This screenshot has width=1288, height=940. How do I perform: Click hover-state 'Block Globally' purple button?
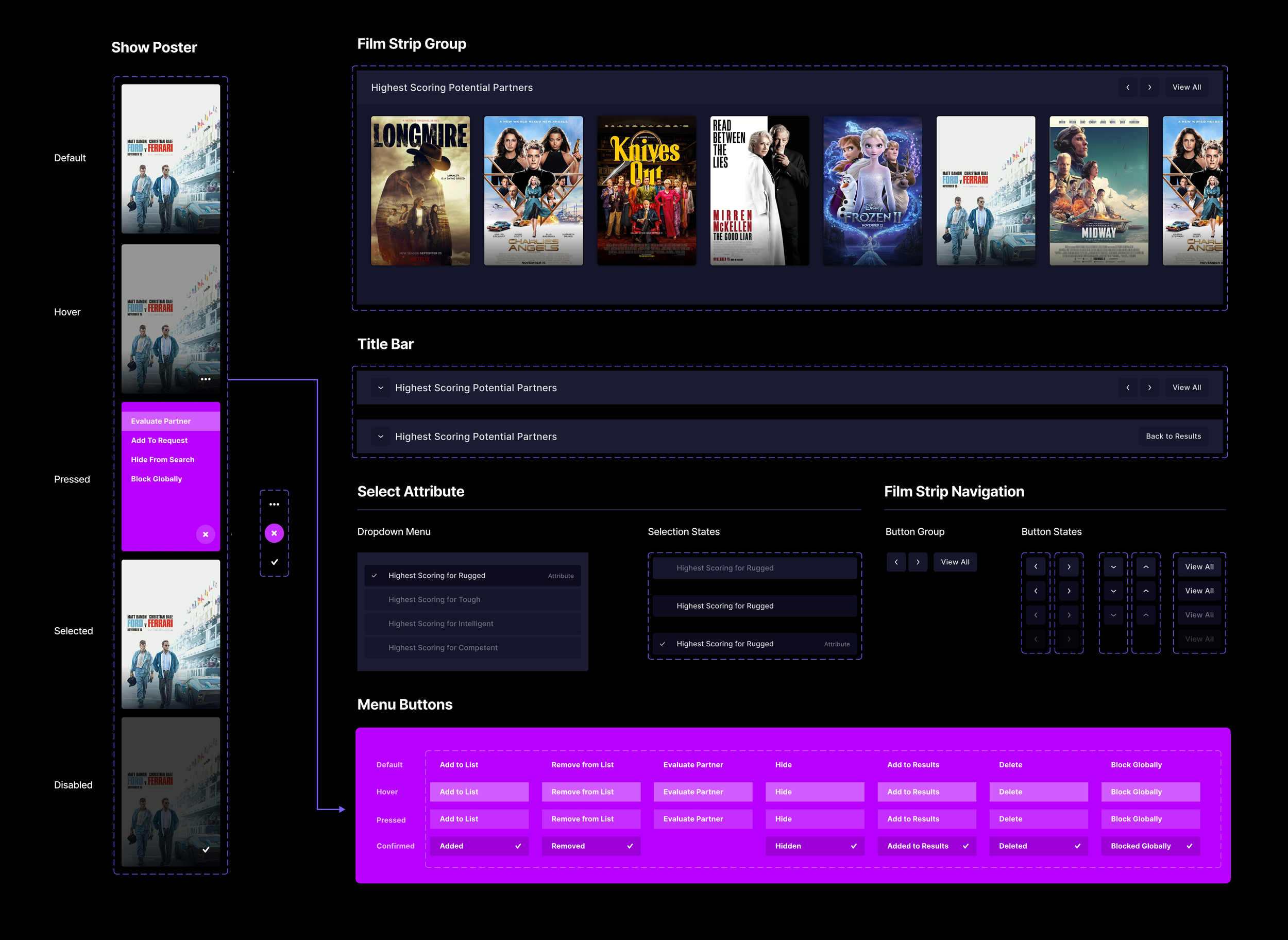pyautogui.click(x=1150, y=792)
